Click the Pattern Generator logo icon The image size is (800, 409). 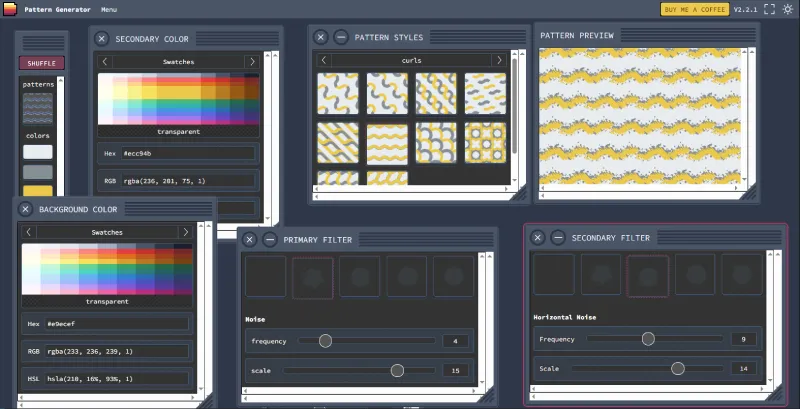click(x=9, y=9)
